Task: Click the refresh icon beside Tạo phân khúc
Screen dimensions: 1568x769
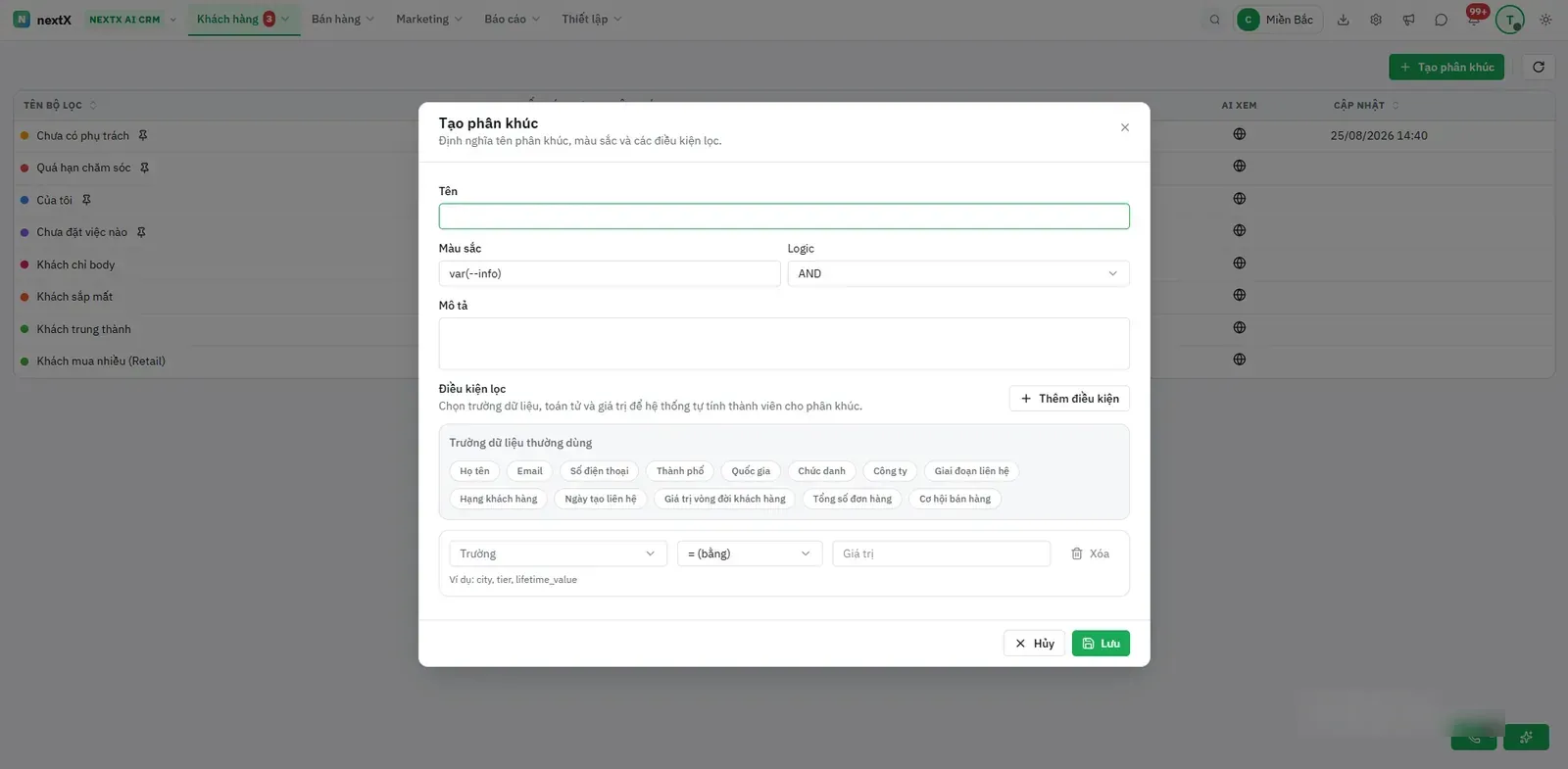Action: 1539,67
